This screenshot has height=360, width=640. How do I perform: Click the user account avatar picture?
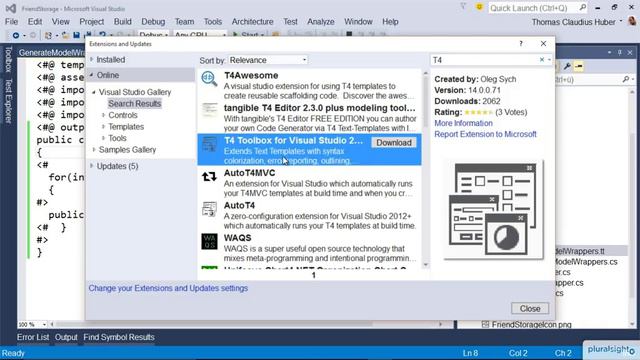(632, 21)
